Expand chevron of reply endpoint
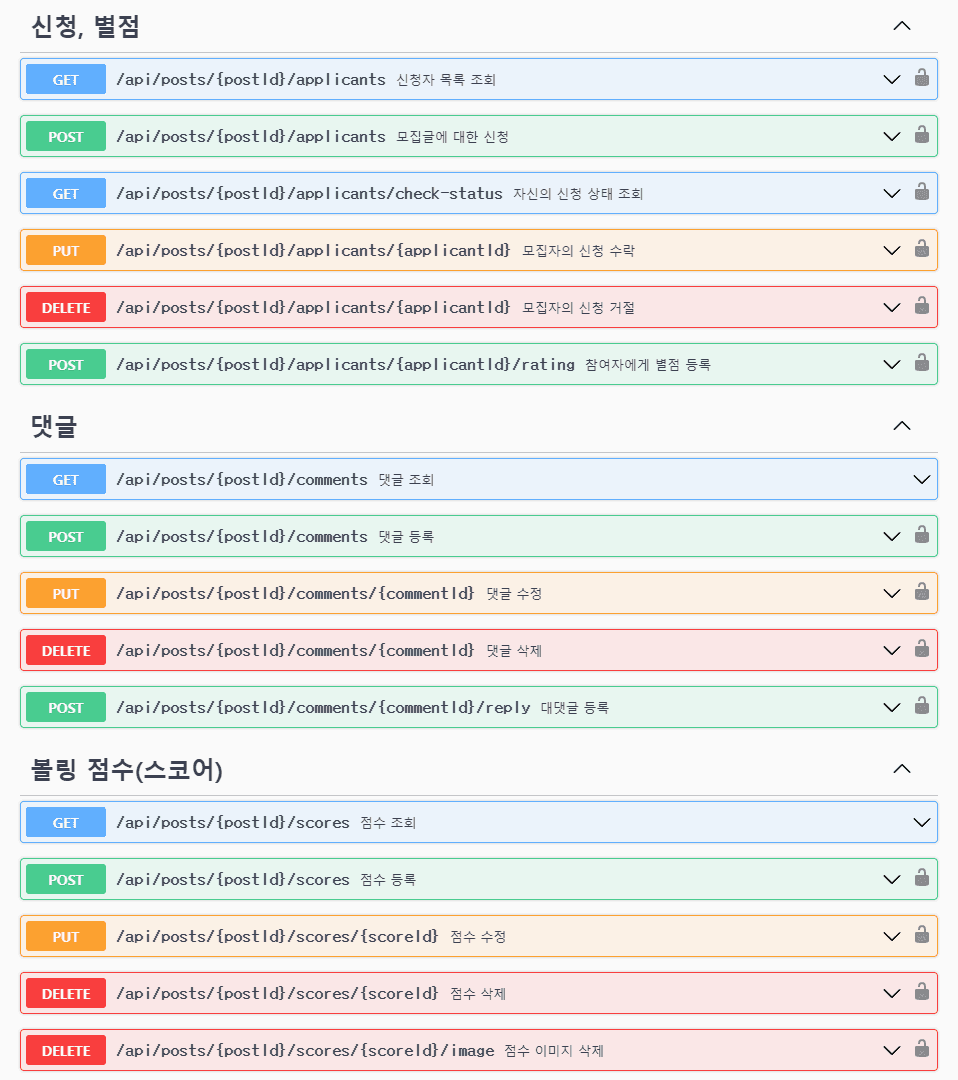958x1080 pixels. pos(892,708)
